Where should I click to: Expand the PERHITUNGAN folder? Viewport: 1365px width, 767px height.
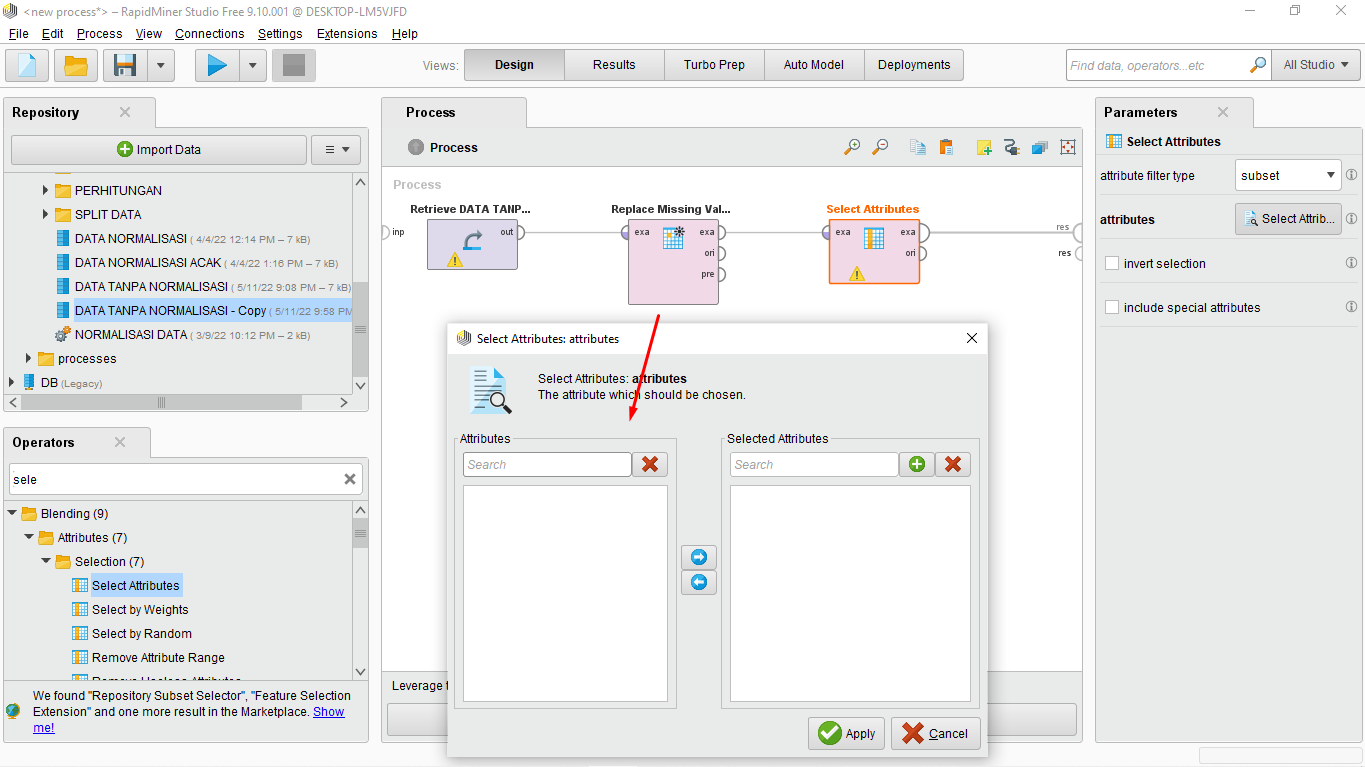(45, 190)
